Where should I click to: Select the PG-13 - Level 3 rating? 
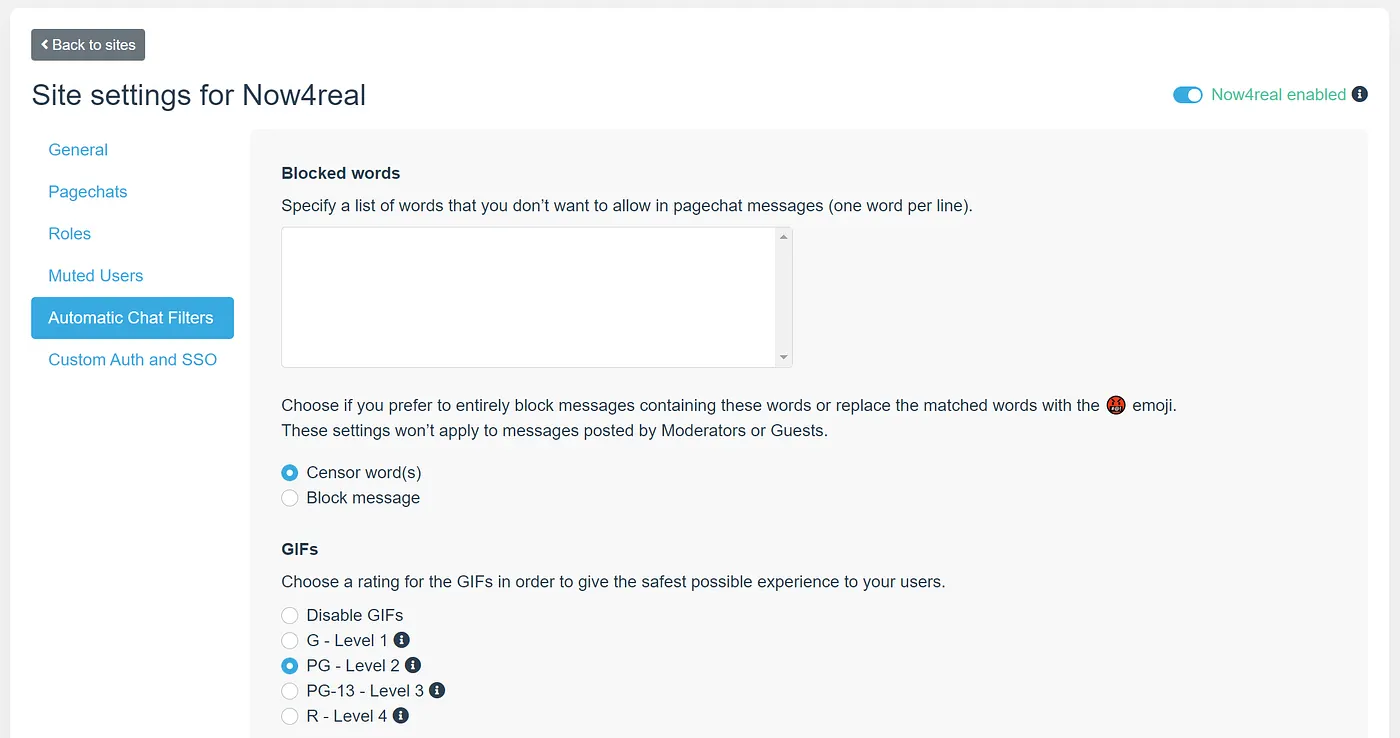(x=290, y=691)
